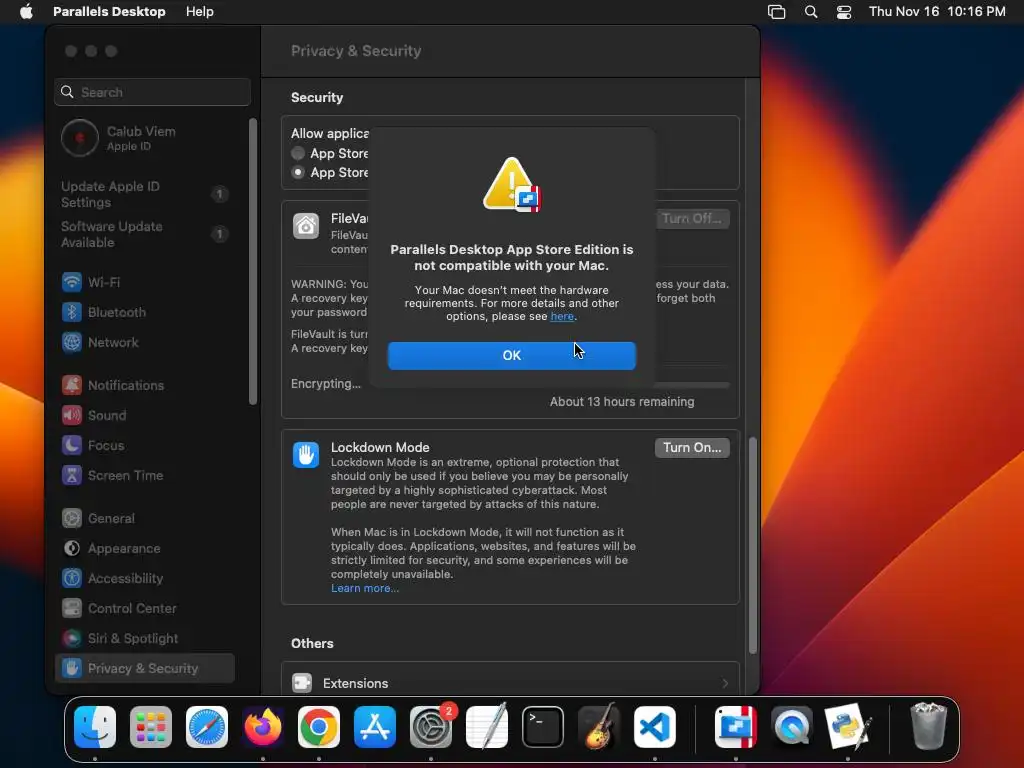This screenshot has width=1024, height=768.
Task: Click the 'About 13 hours remaining' text
Action: tap(622, 402)
